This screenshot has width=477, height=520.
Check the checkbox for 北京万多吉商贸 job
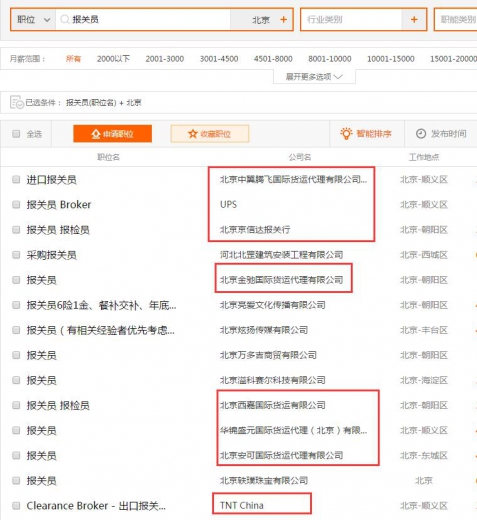(16, 355)
